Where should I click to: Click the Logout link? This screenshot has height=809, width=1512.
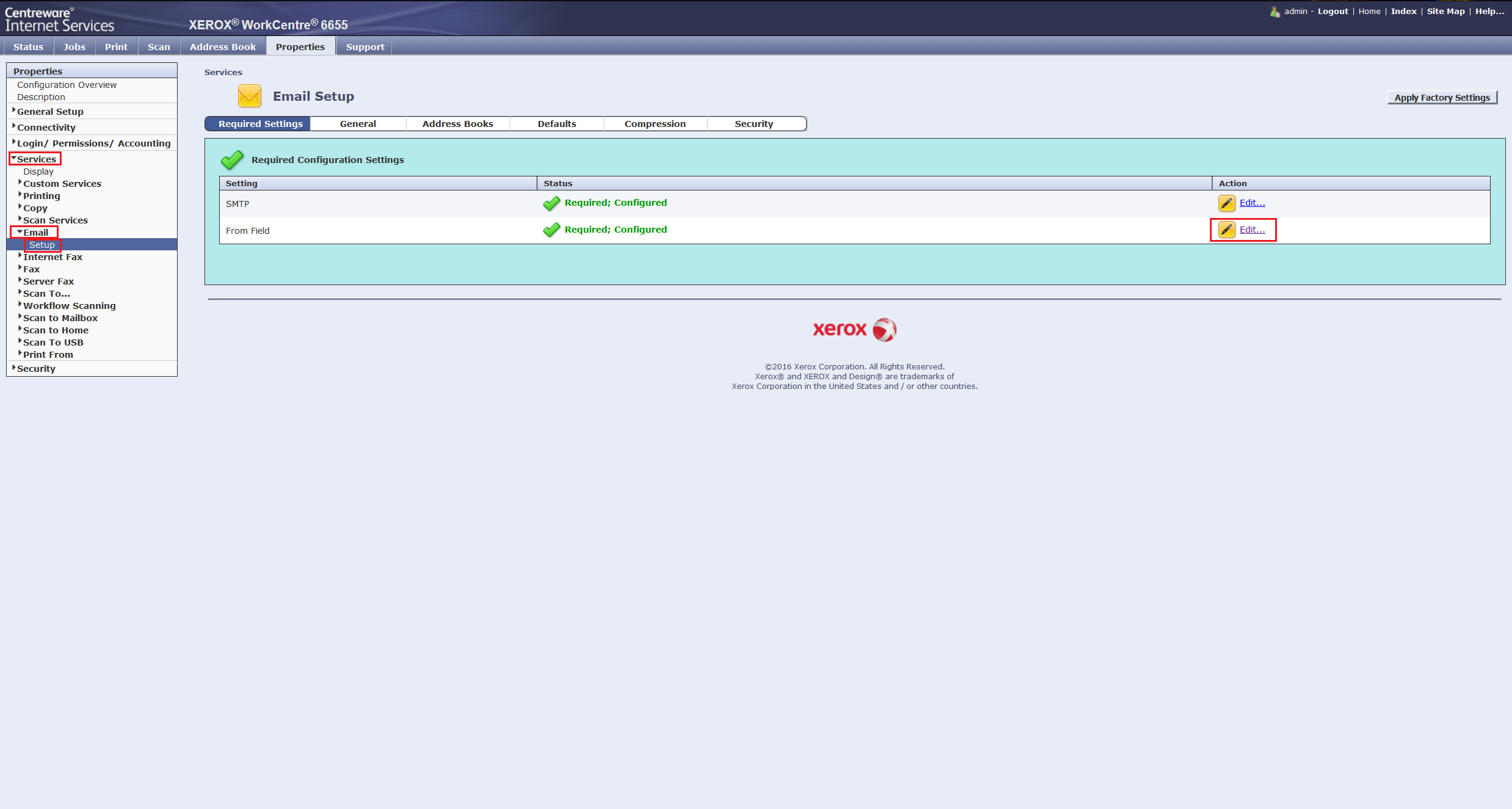pos(1333,12)
